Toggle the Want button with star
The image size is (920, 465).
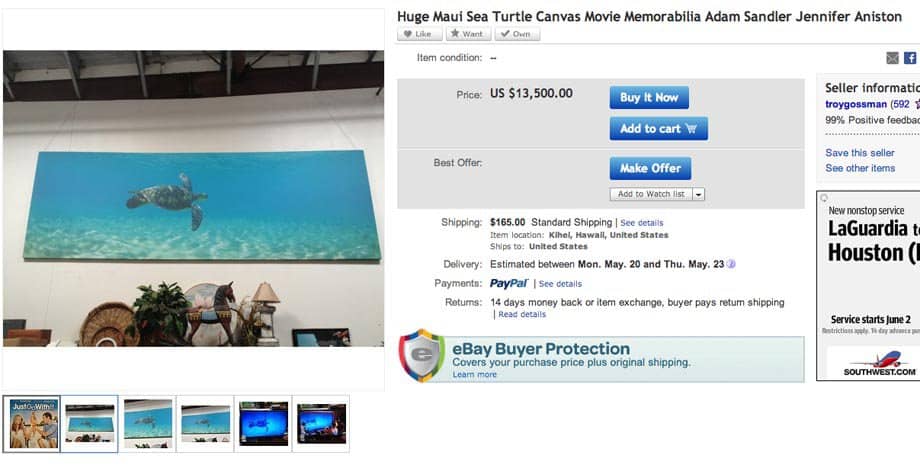(468, 34)
